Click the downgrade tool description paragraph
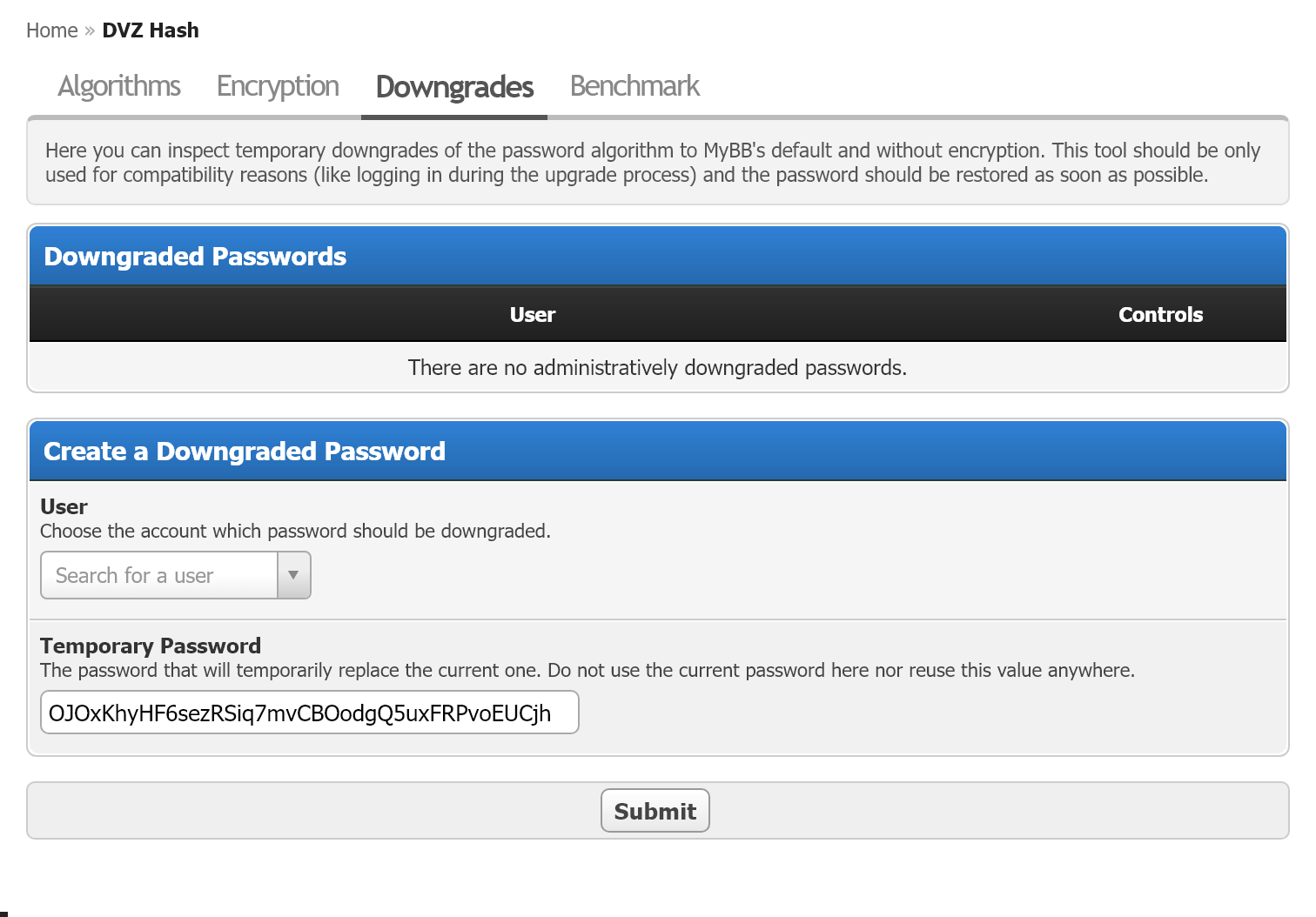Viewport: 1316px width, 917px height. click(x=653, y=163)
